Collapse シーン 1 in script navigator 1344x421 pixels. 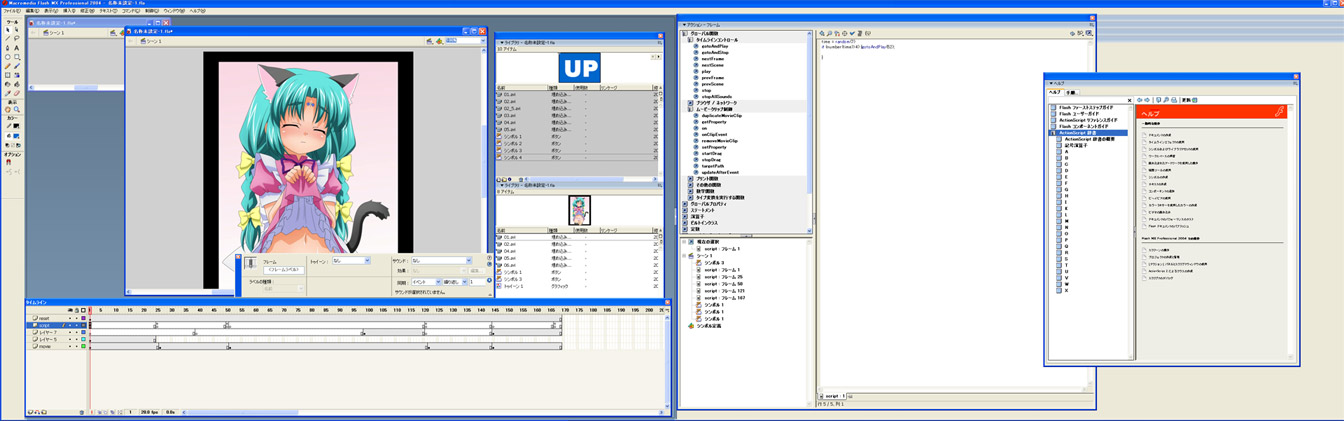(684, 256)
